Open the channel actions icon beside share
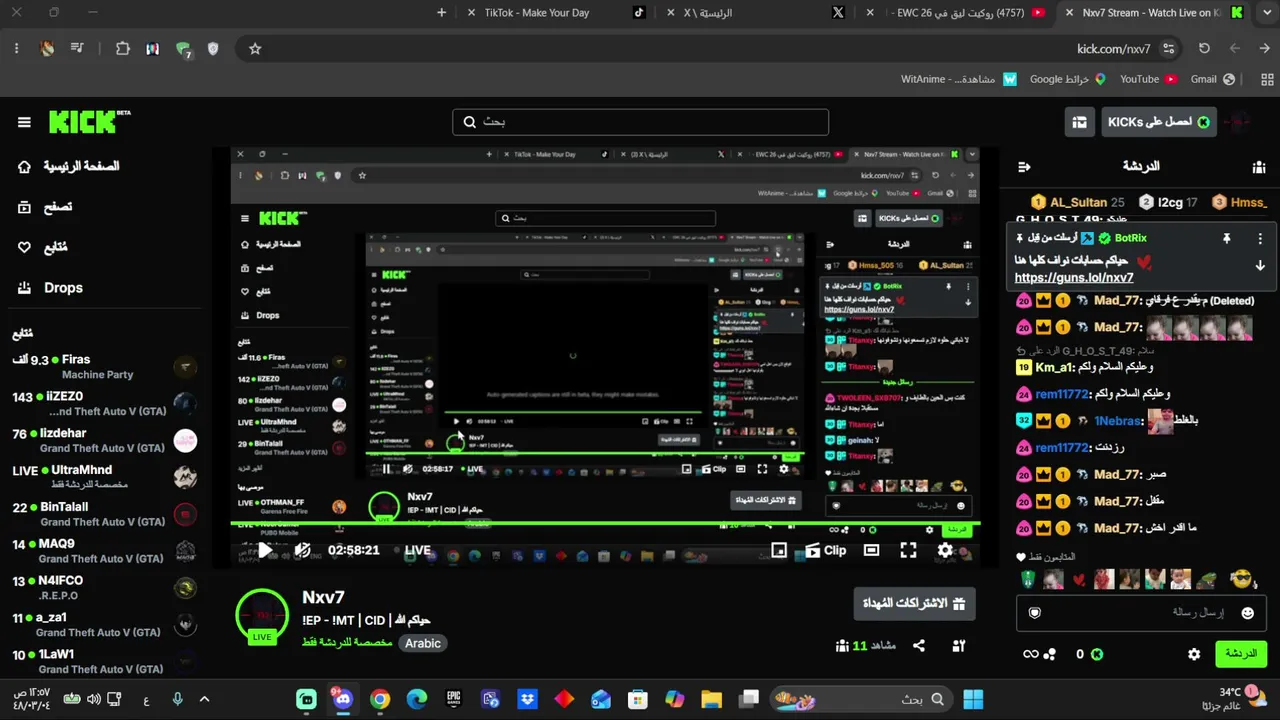This screenshot has width=1280, height=720. coord(959,646)
